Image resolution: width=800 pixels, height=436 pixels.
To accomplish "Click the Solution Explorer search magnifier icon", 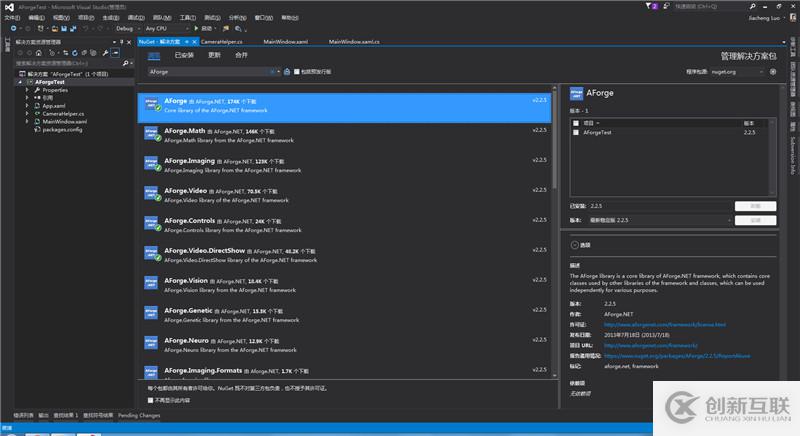I will (123, 63).
